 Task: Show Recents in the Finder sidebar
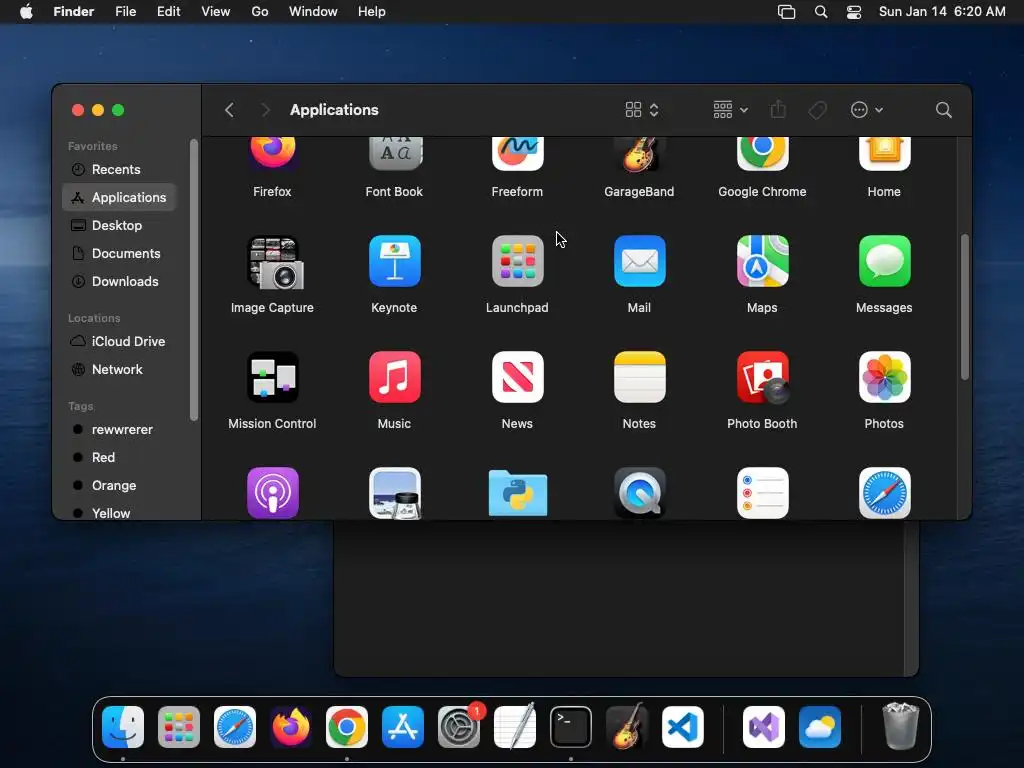119,169
